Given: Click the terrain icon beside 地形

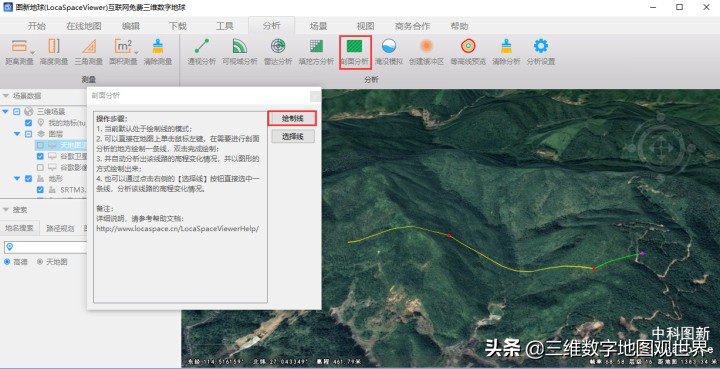Looking at the screenshot, I should (x=40, y=178).
